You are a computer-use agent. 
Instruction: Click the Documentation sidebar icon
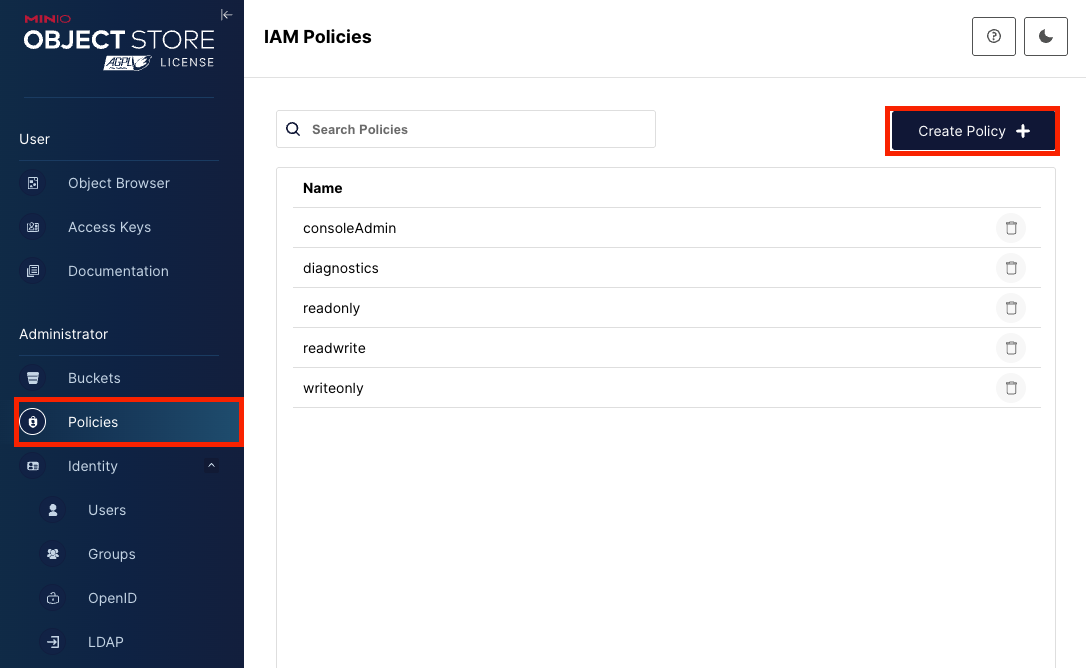(x=33, y=271)
